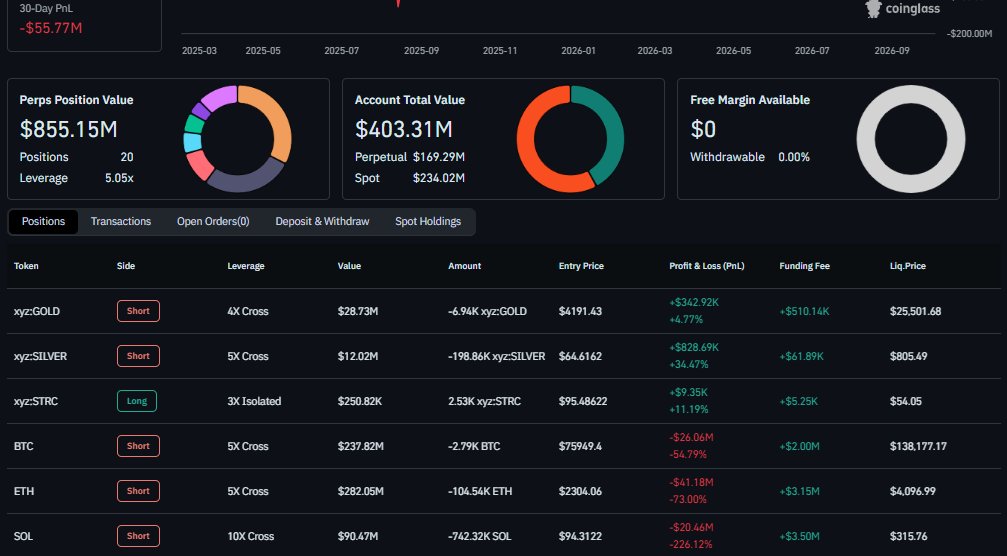Click the Short badge in xyz:GOLD row

138,311
